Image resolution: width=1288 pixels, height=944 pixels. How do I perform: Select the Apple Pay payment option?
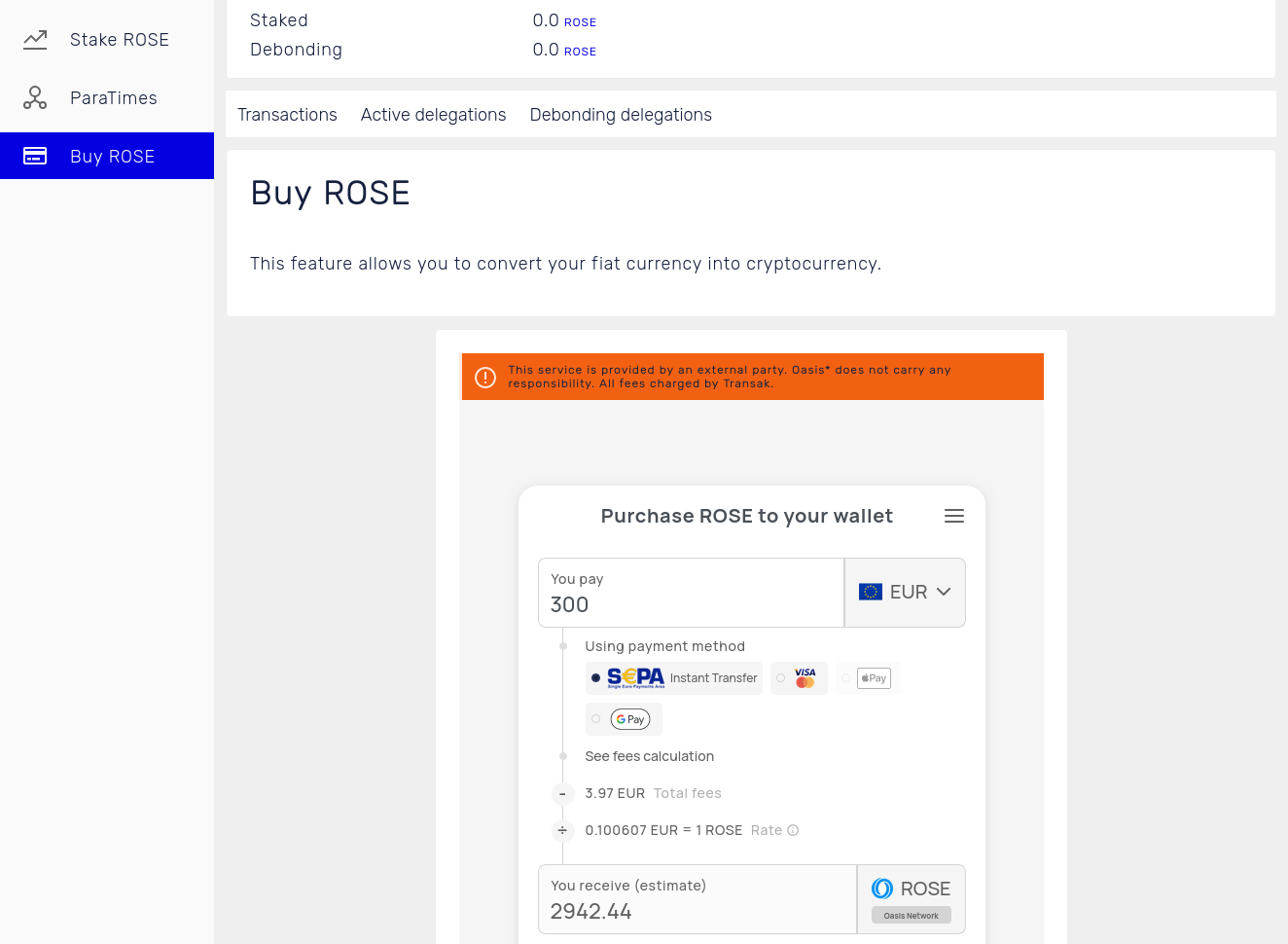(868, 678)
